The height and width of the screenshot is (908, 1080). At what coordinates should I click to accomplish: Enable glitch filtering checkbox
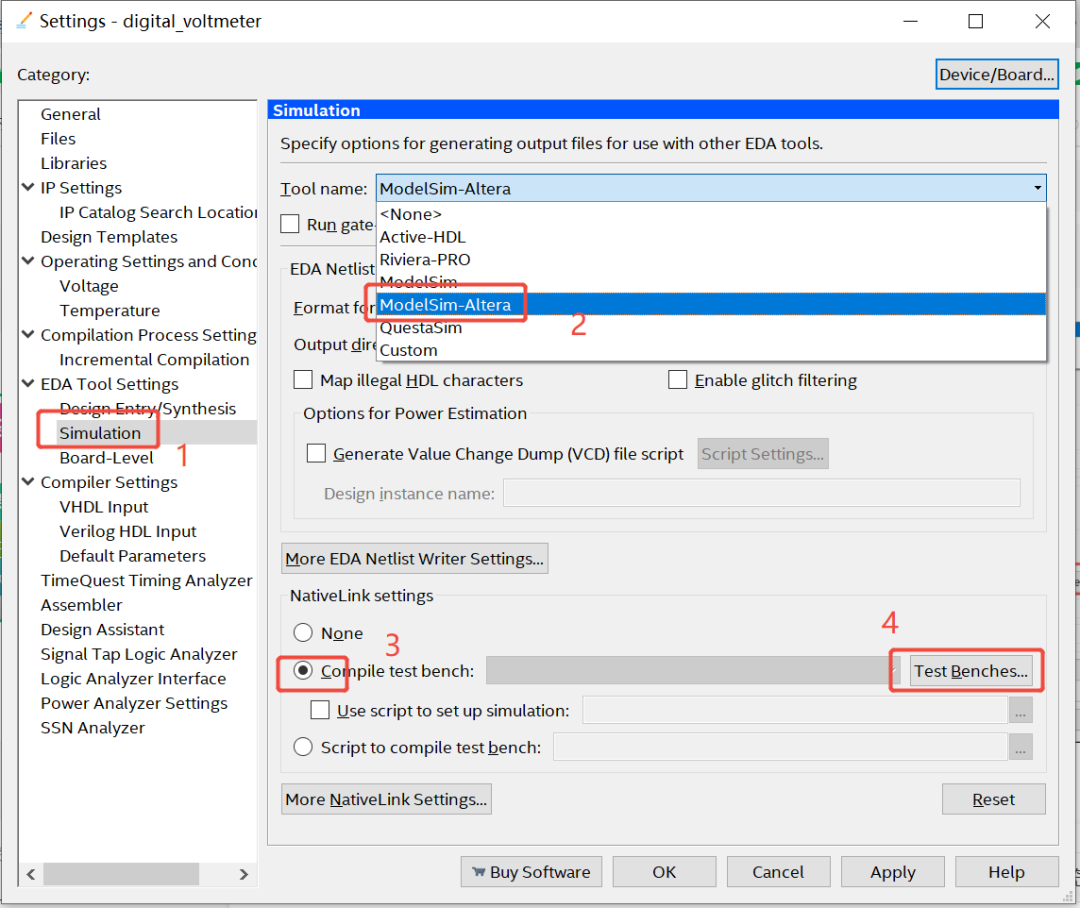[678, 380]
